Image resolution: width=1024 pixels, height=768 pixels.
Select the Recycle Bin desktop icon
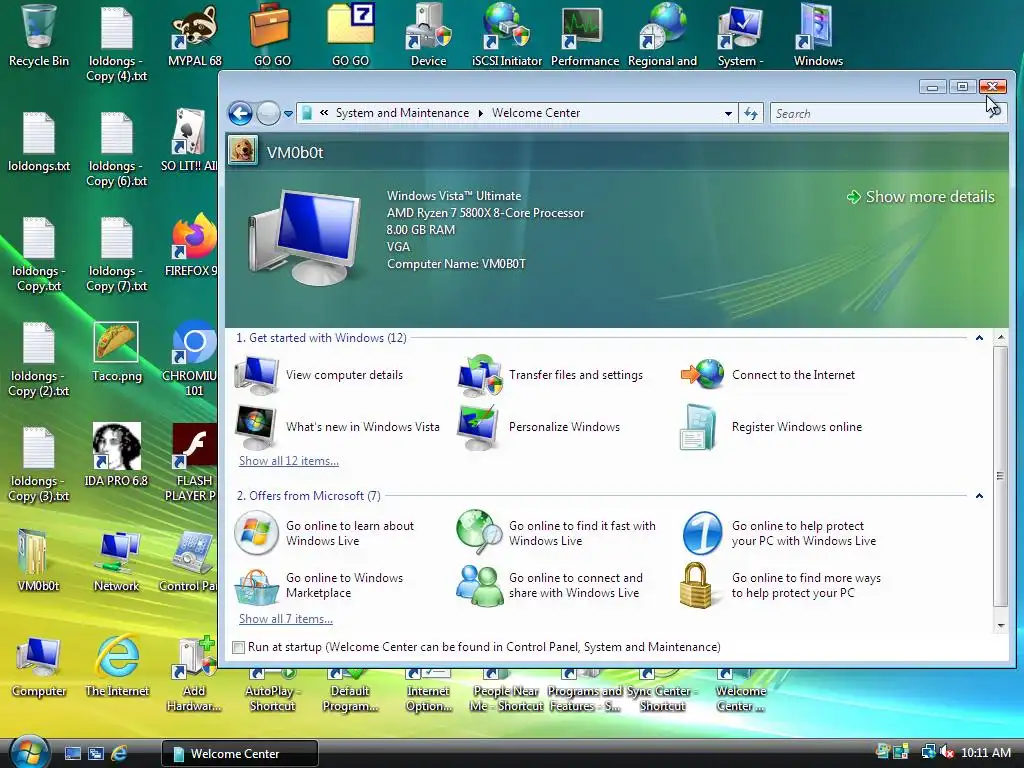pos(39,36)
